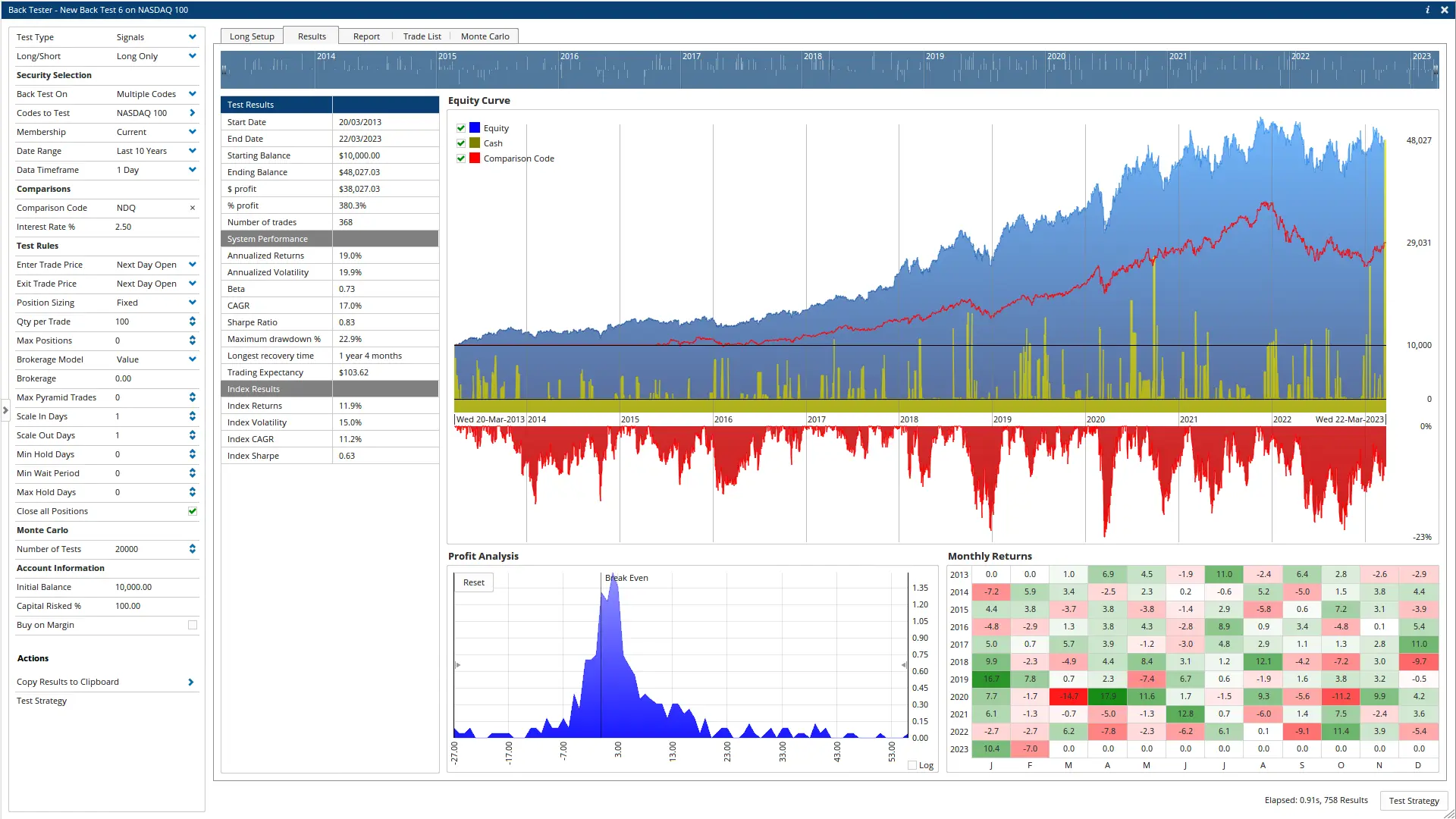This screenshot has width=1456, height=819.
Task: Adjust Min Hold Days stepper
Action: pos(193,454)
